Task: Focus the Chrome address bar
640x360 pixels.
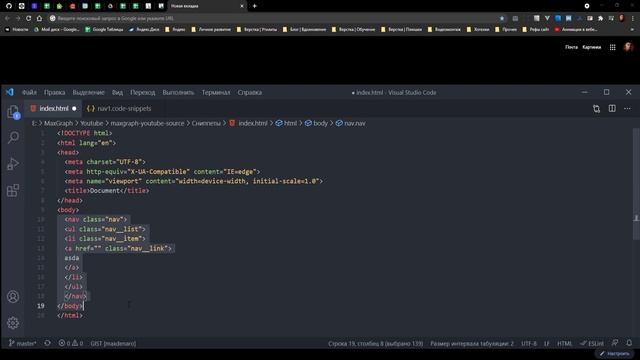Action: pos(273,18)
